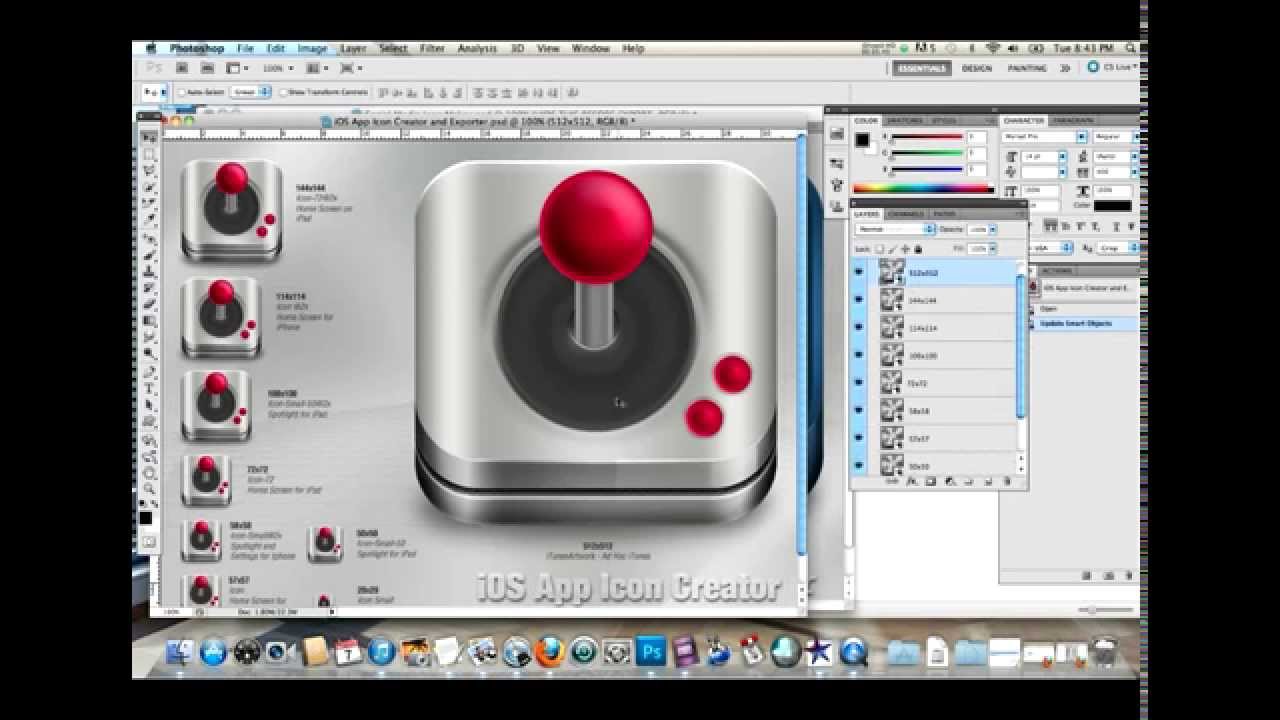Switch to the Swatches tab
This screenshot has height=720, width=1280.
coord(905,120)
